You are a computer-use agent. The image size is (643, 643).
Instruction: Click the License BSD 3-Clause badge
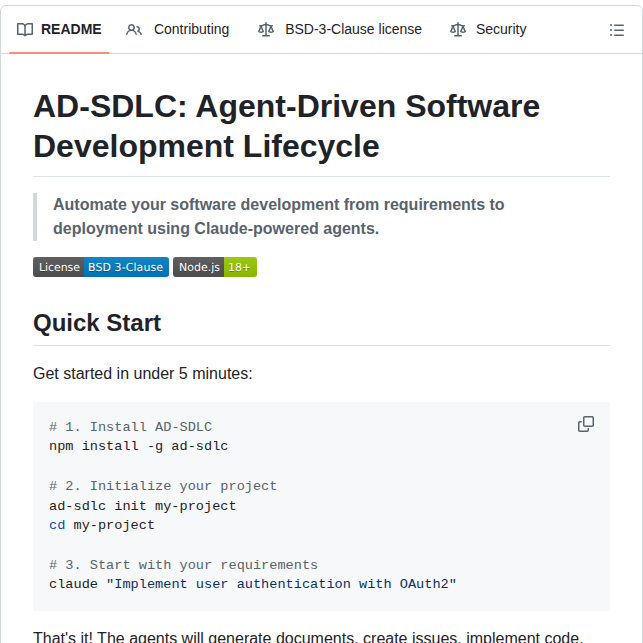click(101, 267)
